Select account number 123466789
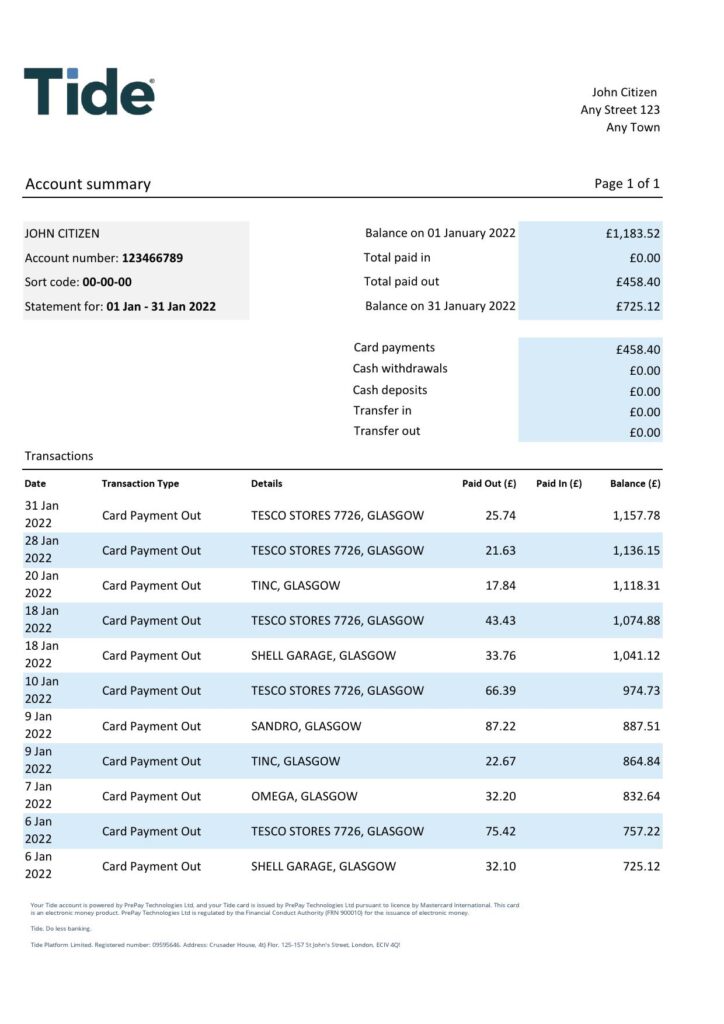The image size is (724, 1024). pyautogui.click(x=152, y=258)
